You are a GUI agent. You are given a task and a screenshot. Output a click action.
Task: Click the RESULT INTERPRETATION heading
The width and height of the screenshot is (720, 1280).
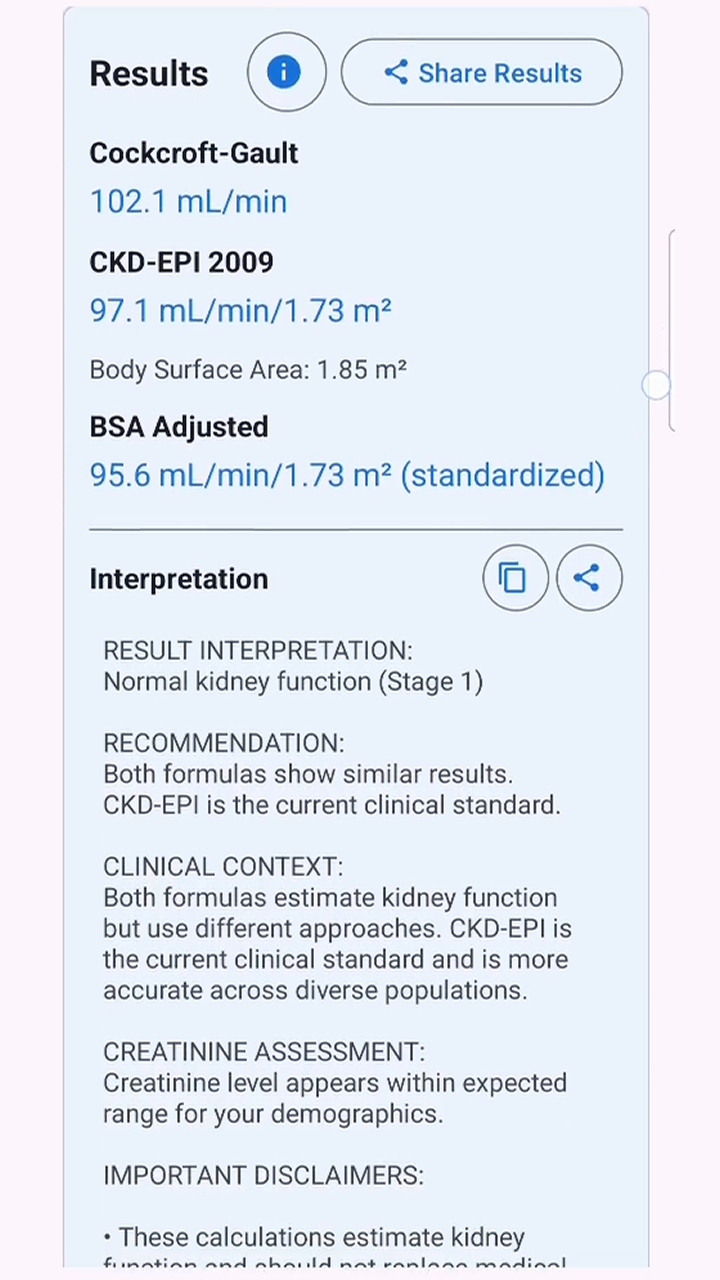pyautogui.click(x=257, y=650)
